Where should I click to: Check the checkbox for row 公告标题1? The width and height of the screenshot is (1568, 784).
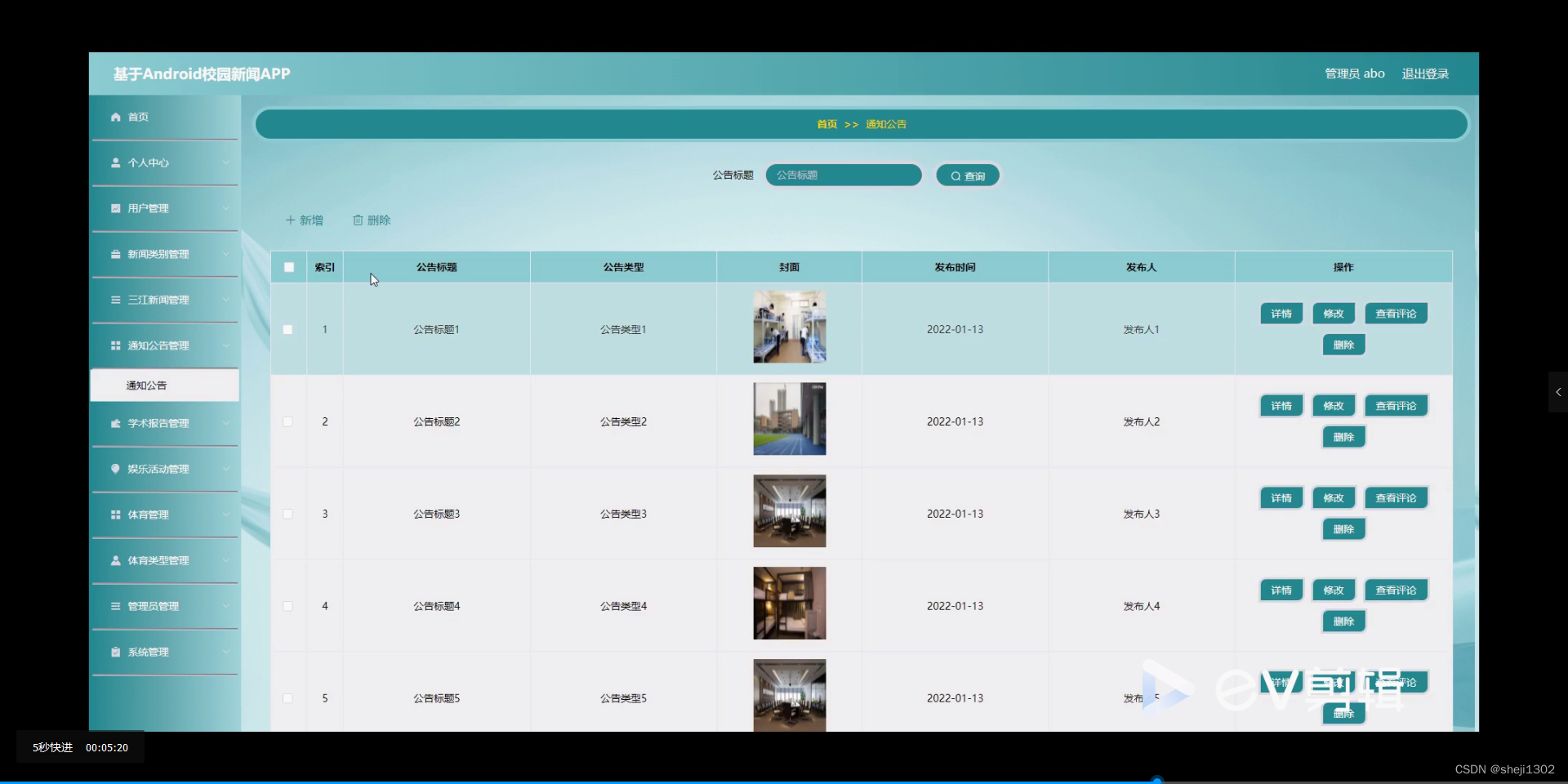(287, 330)
